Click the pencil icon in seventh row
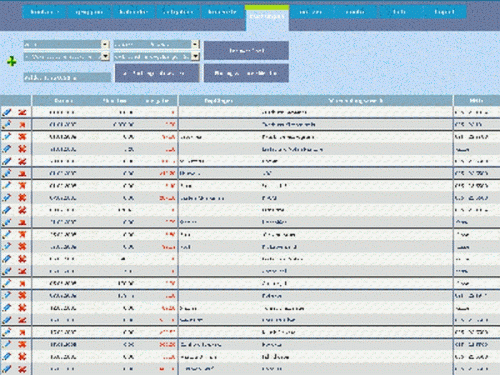 7,186
